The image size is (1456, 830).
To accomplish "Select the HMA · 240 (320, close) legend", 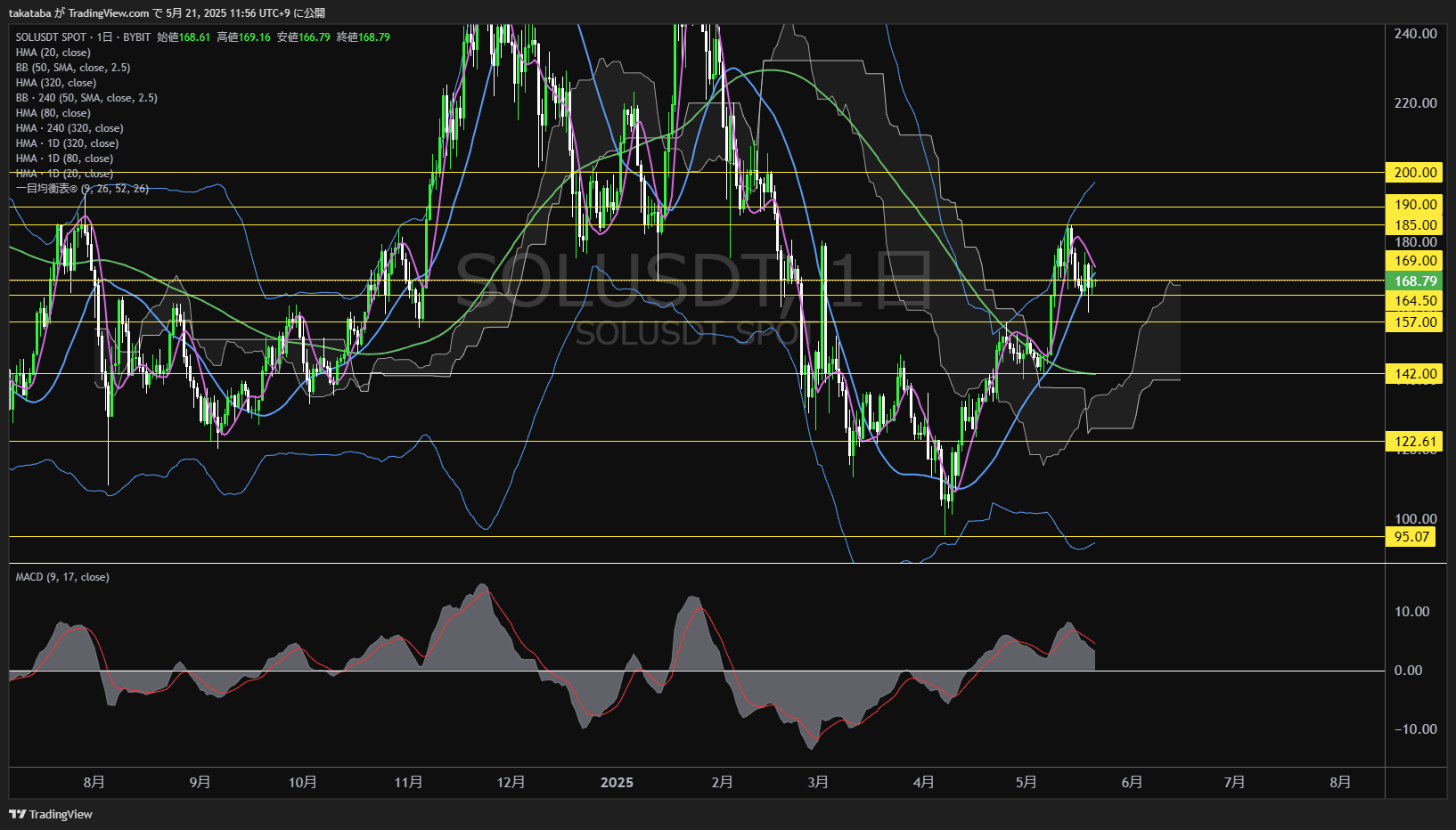I will [70, 128].
